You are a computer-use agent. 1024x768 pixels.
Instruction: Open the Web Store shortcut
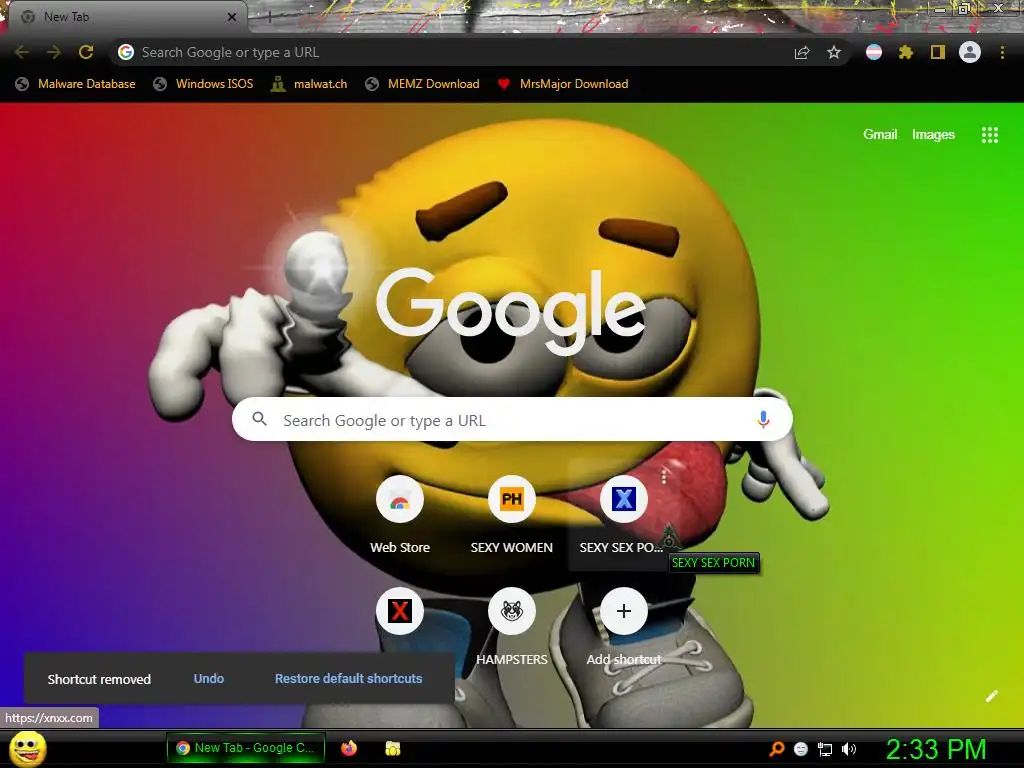point(400,515)
